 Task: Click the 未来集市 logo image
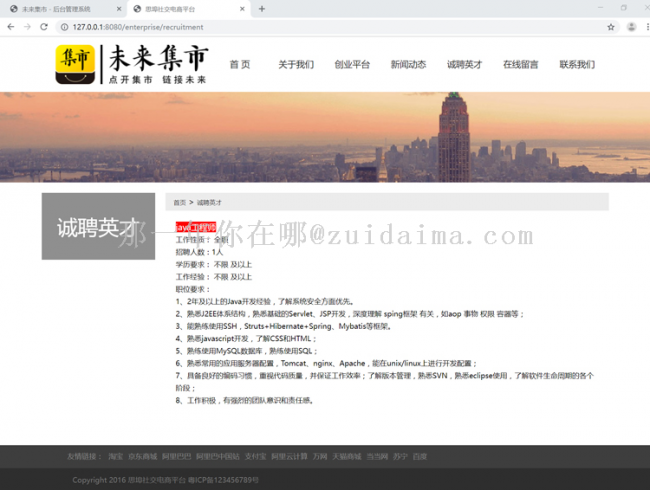point(76,64)
